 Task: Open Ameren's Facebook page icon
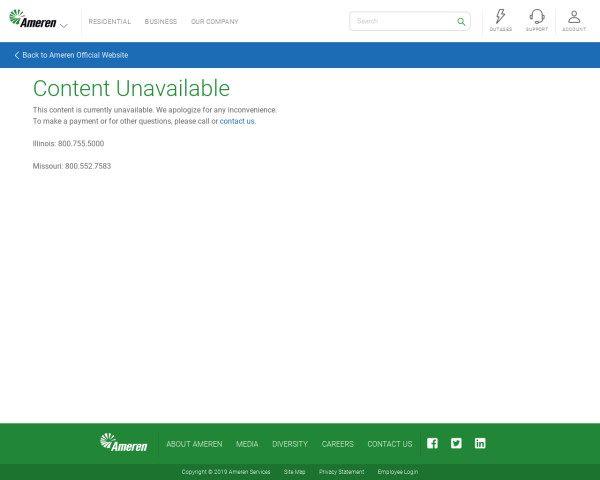[x=432, y=443]
